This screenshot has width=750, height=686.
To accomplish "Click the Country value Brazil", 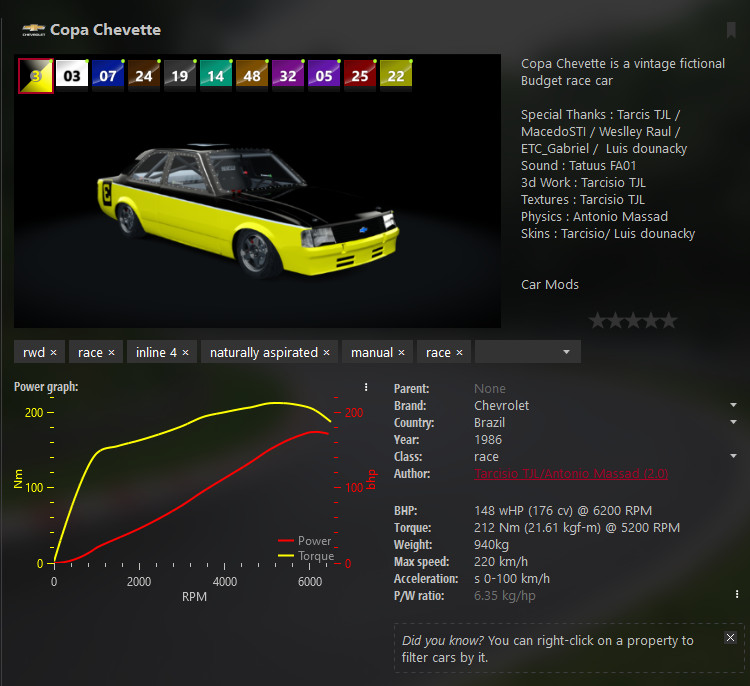I will click(x=489, y=422).
